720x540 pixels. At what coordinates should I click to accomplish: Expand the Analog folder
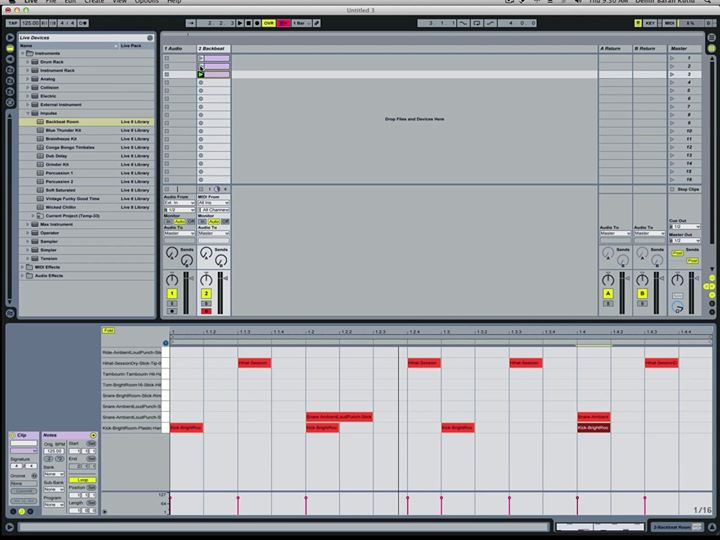28,79
